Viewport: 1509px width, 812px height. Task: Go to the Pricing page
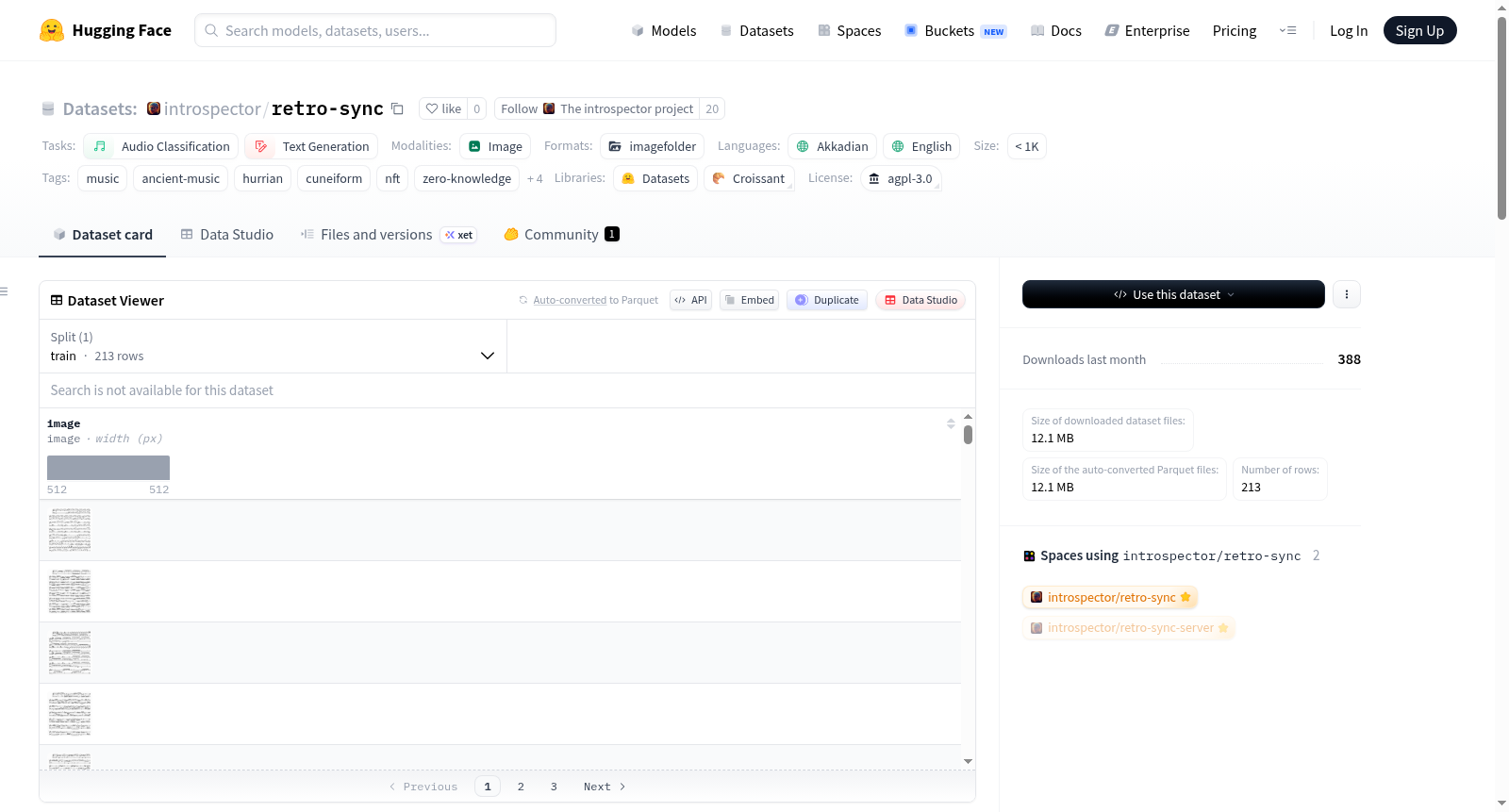[x=1235, y=30]
